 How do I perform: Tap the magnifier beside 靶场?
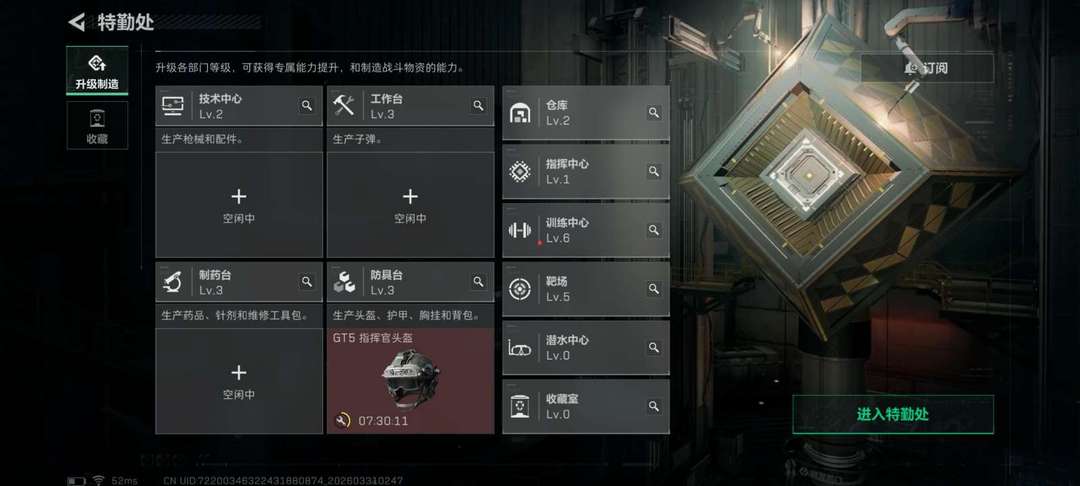tap(654, 288)
